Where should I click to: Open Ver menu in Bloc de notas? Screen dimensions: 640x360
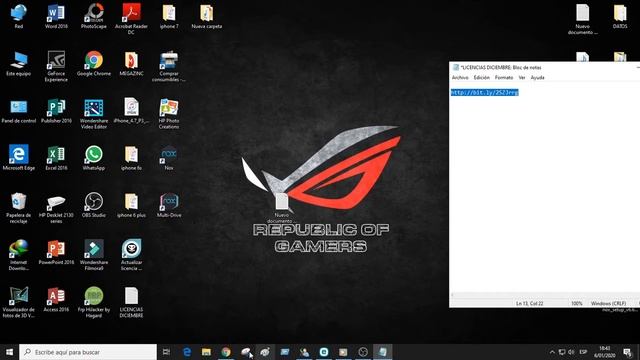tap(522, 78)
